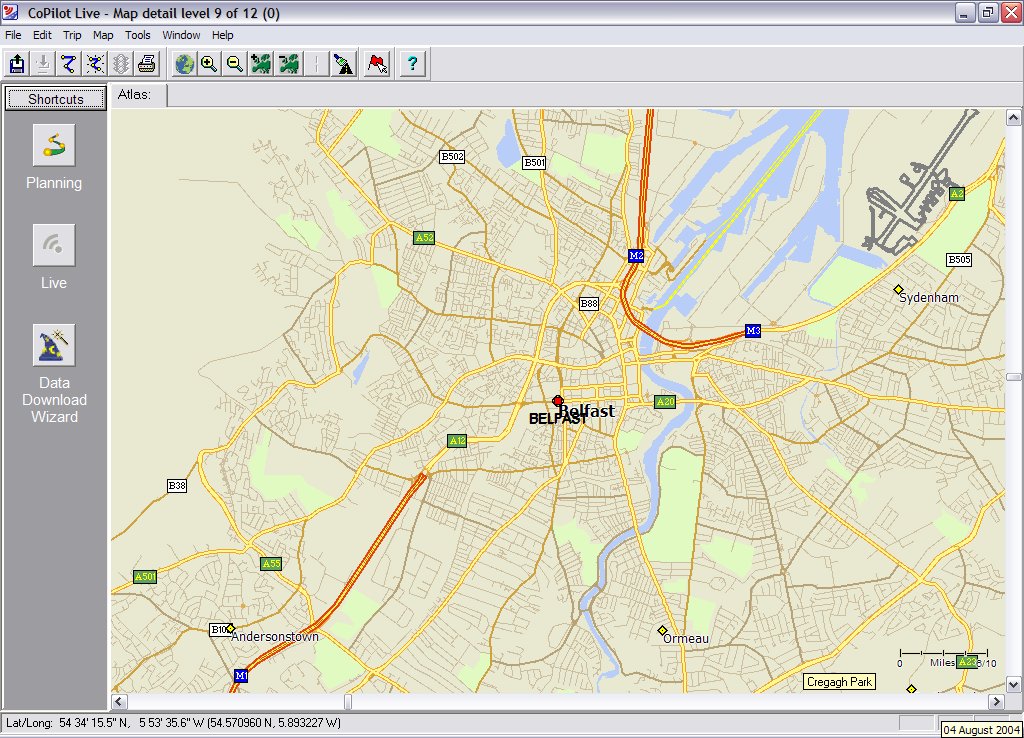1024x738 pixels.
Task: Click the A12 road shield
Action: (x=458, y=441)
